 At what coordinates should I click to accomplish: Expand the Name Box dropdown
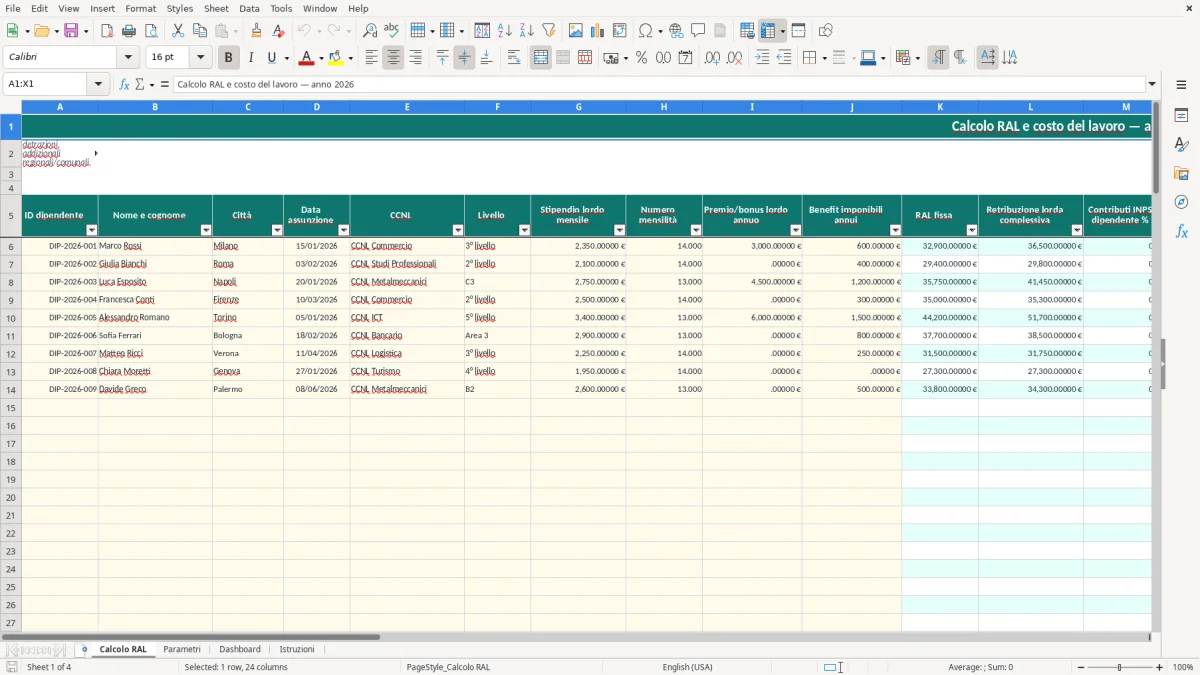99,84
